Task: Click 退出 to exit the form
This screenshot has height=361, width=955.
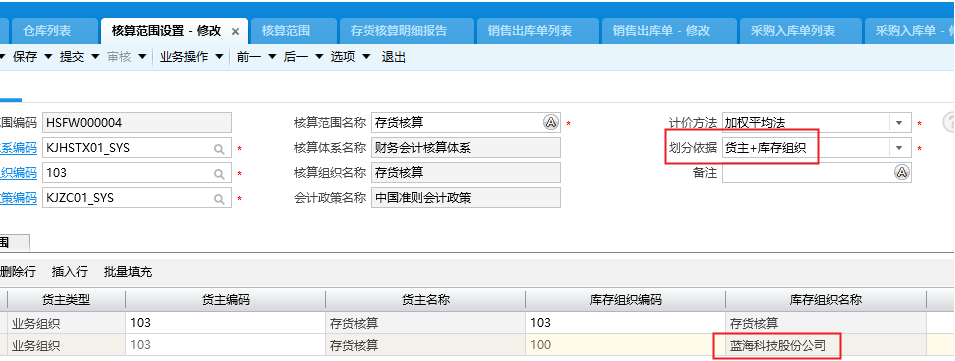Action: [x=393, y=57]
